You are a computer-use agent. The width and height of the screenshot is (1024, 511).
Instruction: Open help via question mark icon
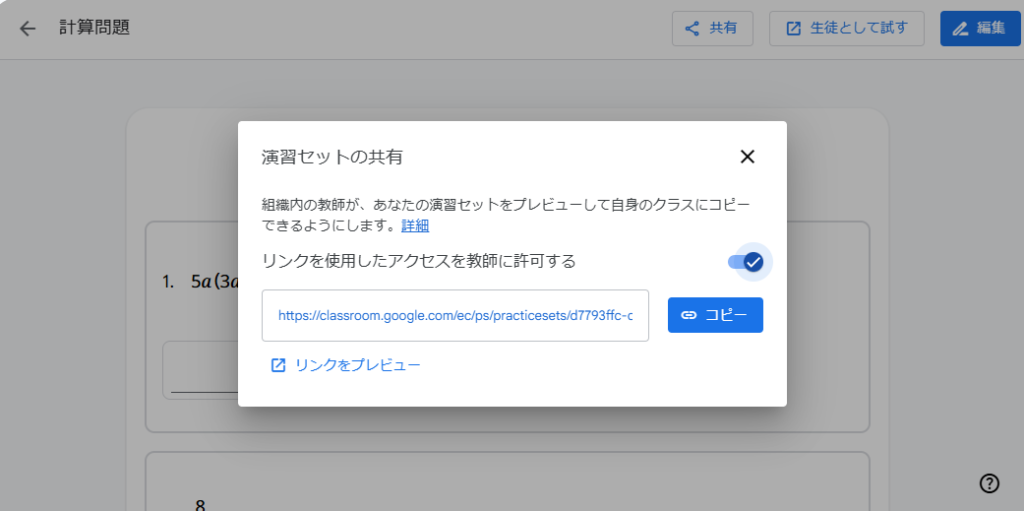click(989, 483)
